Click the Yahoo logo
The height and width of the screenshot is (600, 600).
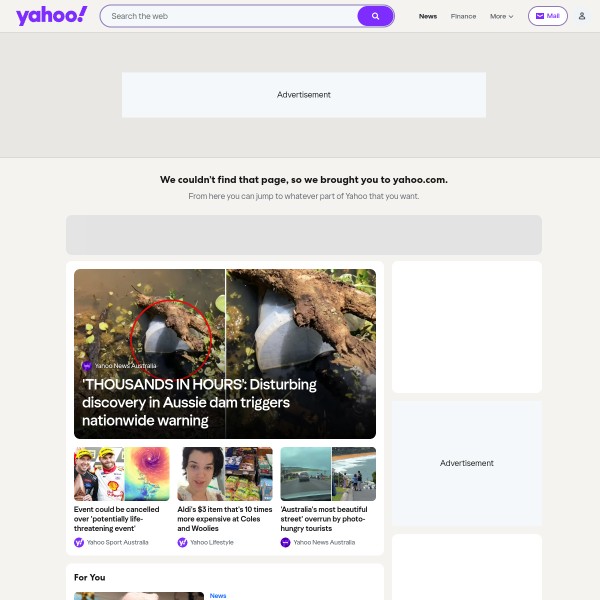52,16
